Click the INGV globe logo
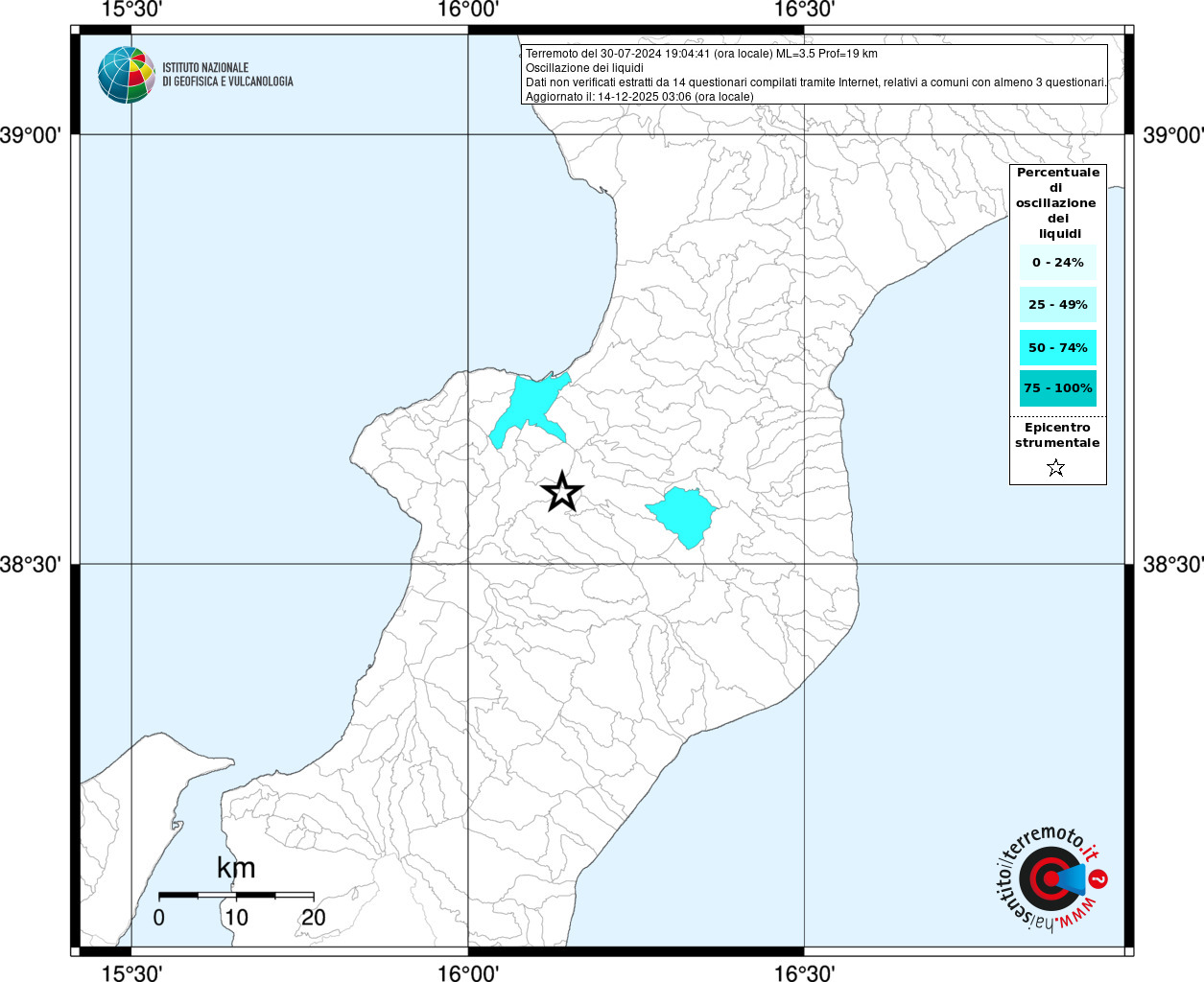The width and height of the screenshot is (1204, 982). pyautogui.click(x=127, y=75)
